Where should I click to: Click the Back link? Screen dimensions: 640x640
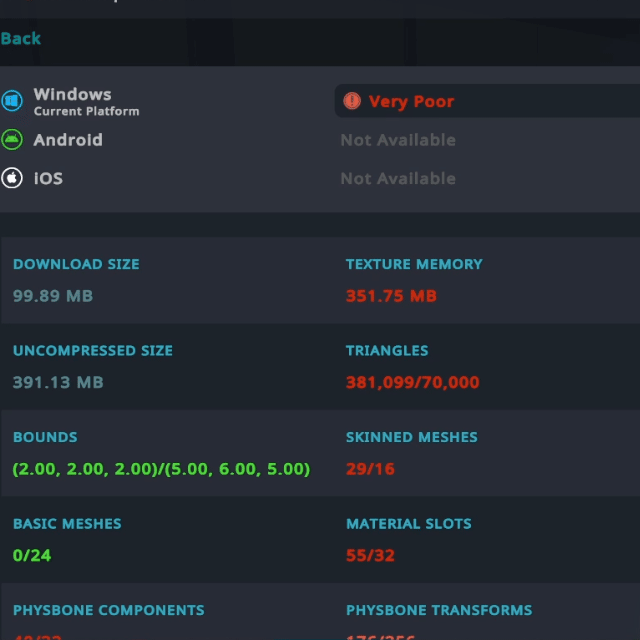[x=21, y=39]
